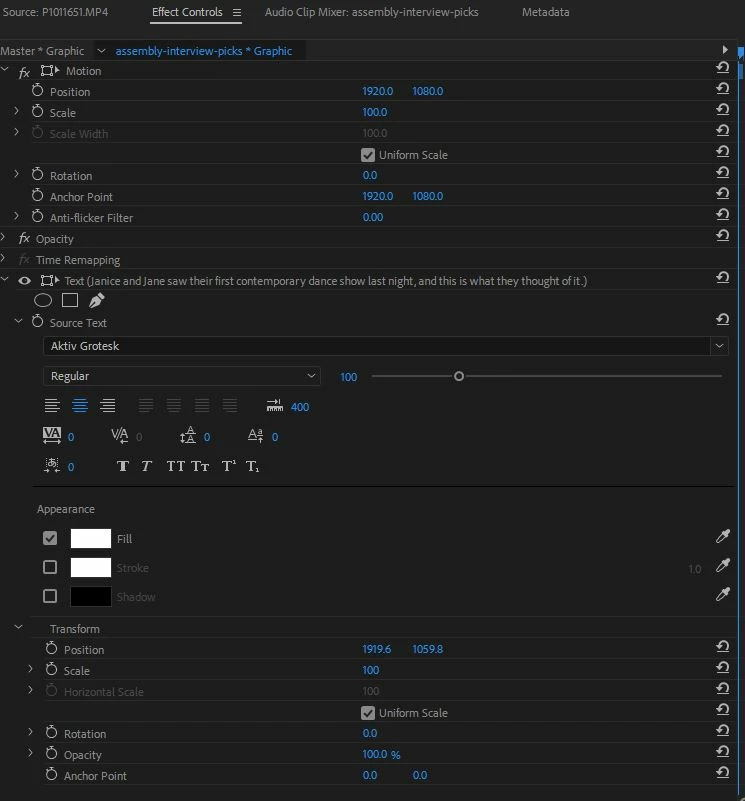
Task: Toggle animation stopwatch for Motion Rotation
Action: pyautogui.click(x=37, y=175)
